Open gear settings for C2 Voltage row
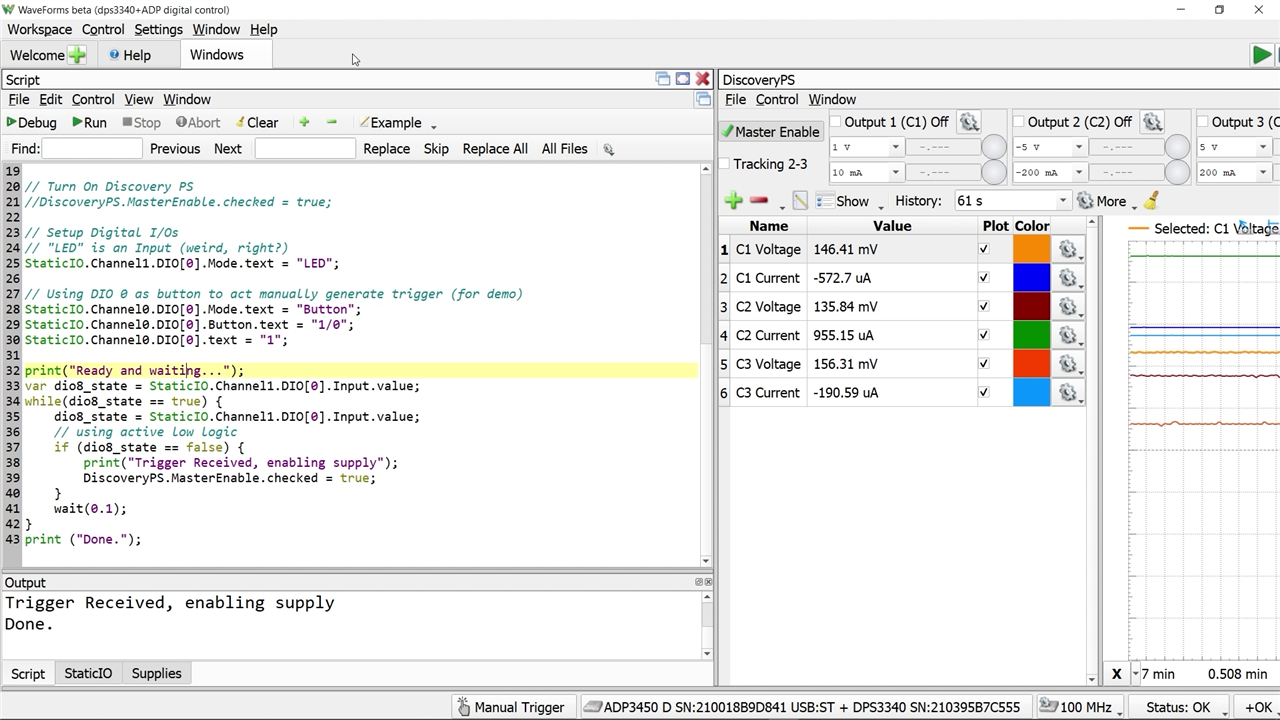 [1069, 307]
